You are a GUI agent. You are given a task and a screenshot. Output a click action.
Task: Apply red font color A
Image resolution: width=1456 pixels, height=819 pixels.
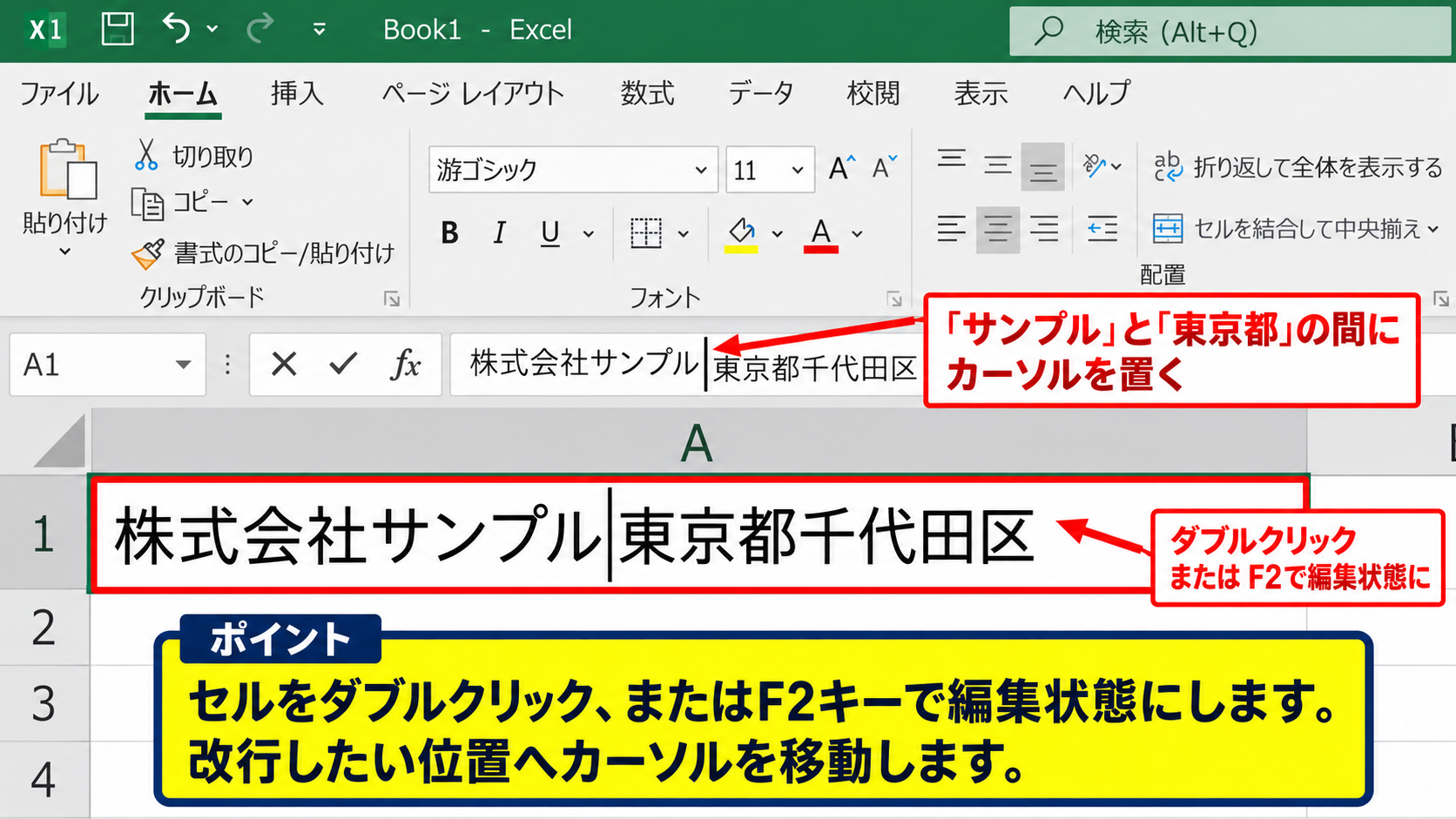click(x=820, y=235)
